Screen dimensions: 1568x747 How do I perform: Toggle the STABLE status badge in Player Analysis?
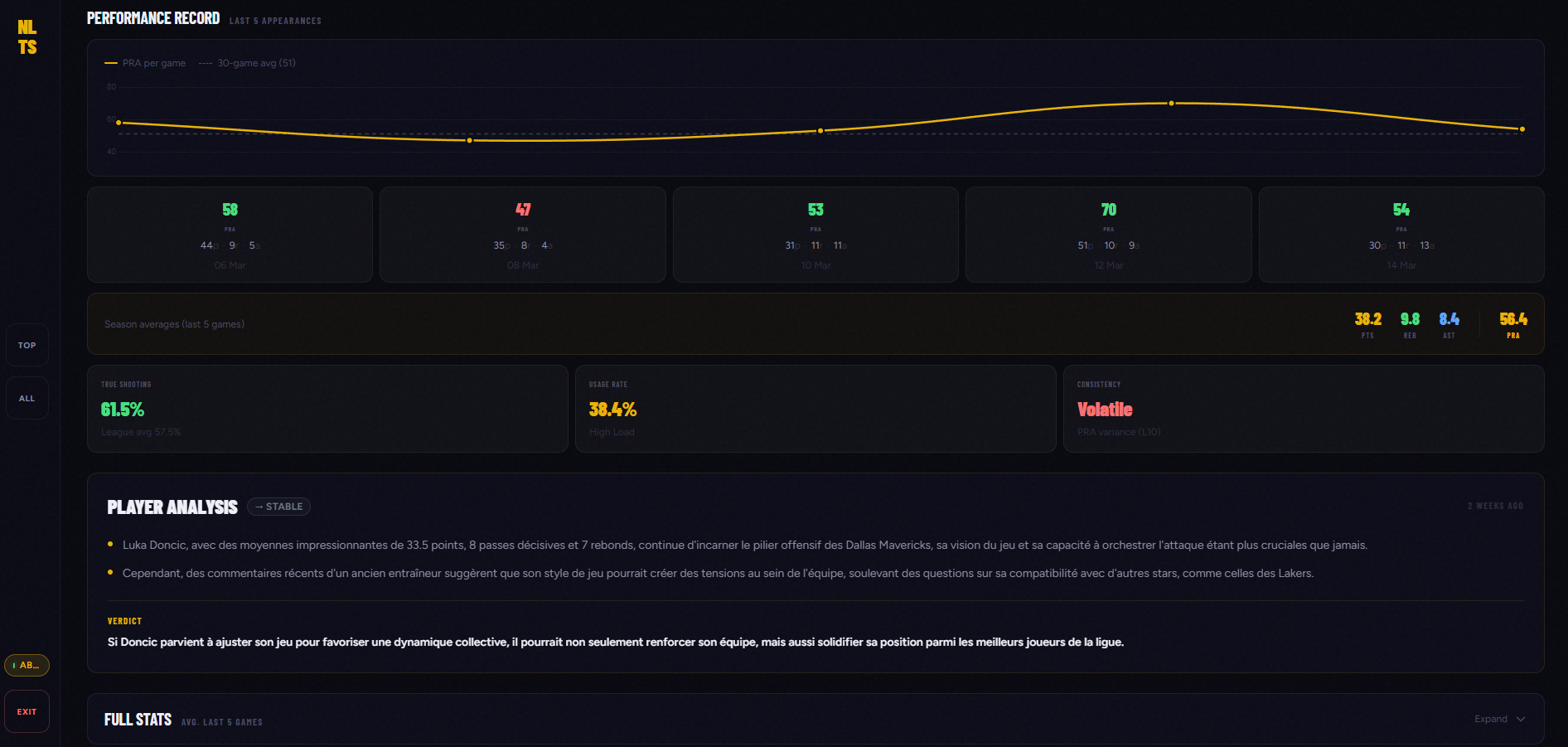278,506
